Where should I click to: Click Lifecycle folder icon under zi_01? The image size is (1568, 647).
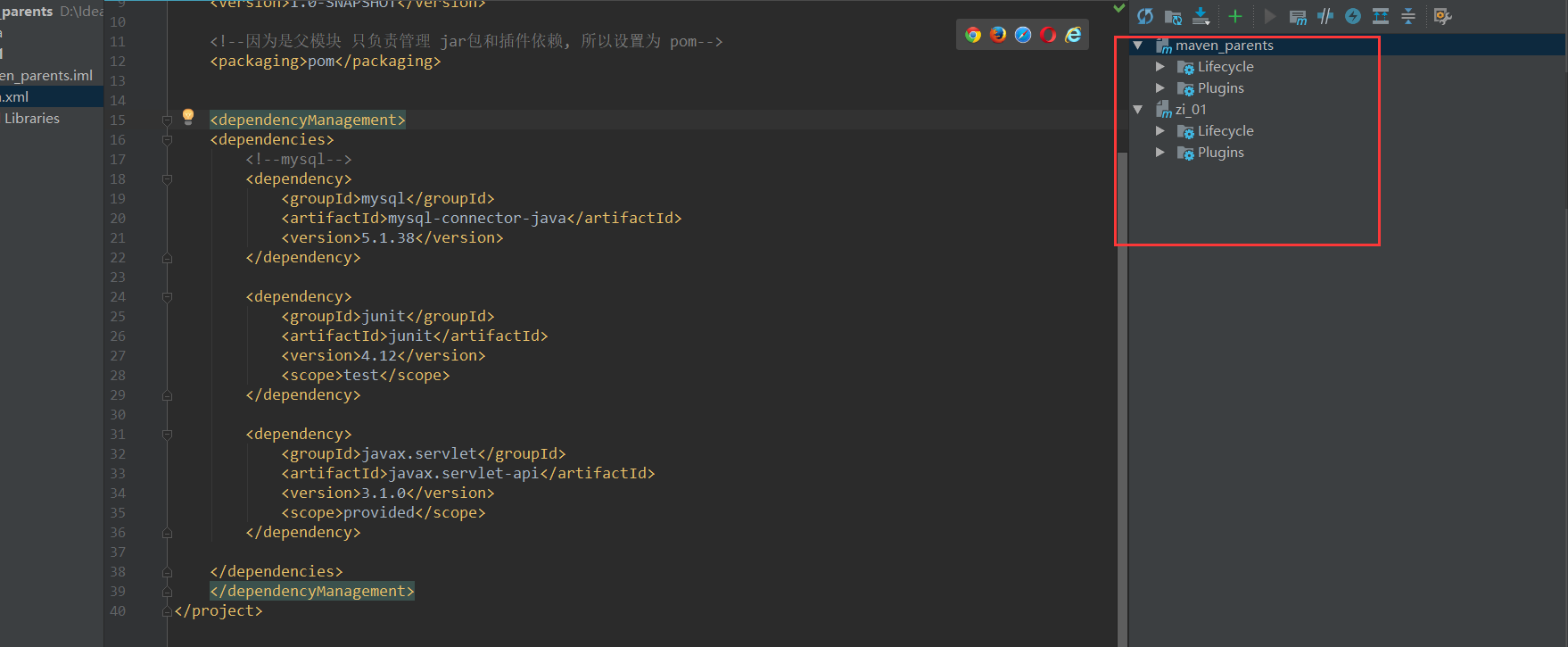1185,131
